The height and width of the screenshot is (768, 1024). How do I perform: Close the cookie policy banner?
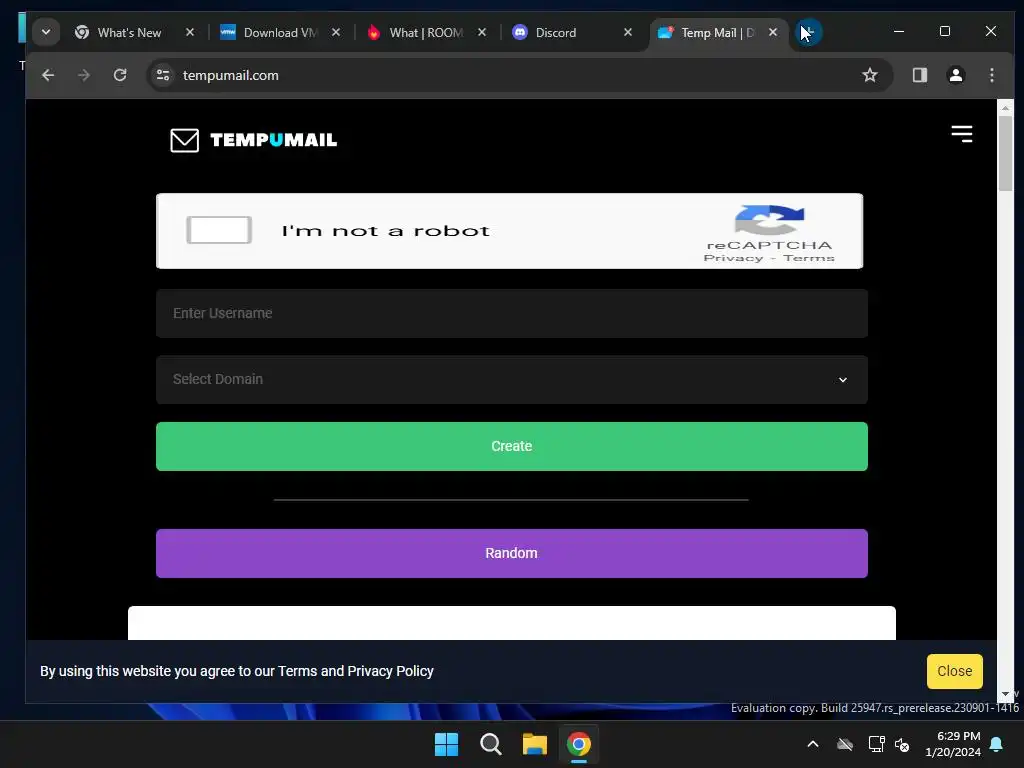click(954, 671)
